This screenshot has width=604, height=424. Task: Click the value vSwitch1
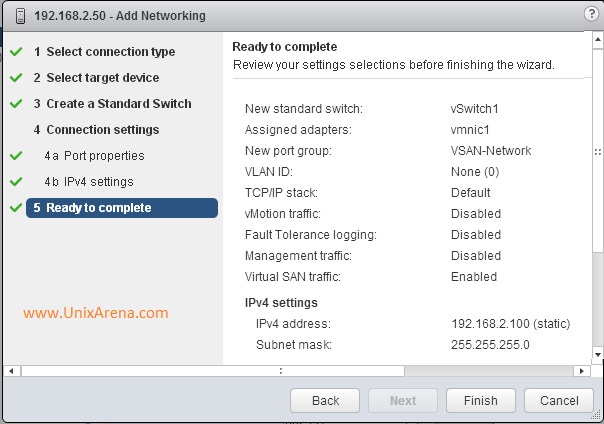pyautogui.click(x=475, y=109)
